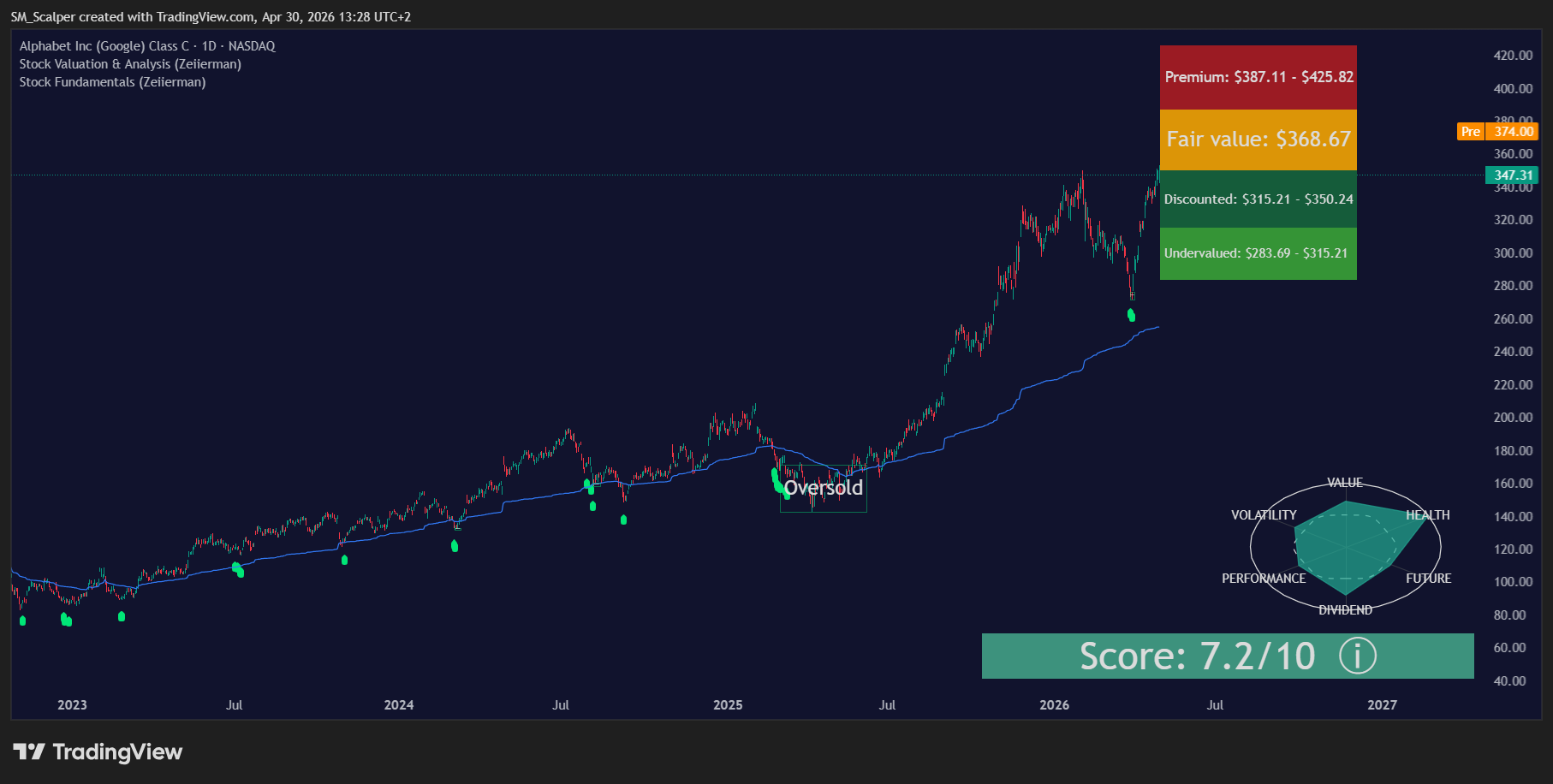Viewport: 1553px width, 784px height.
Task: Click the 2023 time axis label
Action: (72, 705)
